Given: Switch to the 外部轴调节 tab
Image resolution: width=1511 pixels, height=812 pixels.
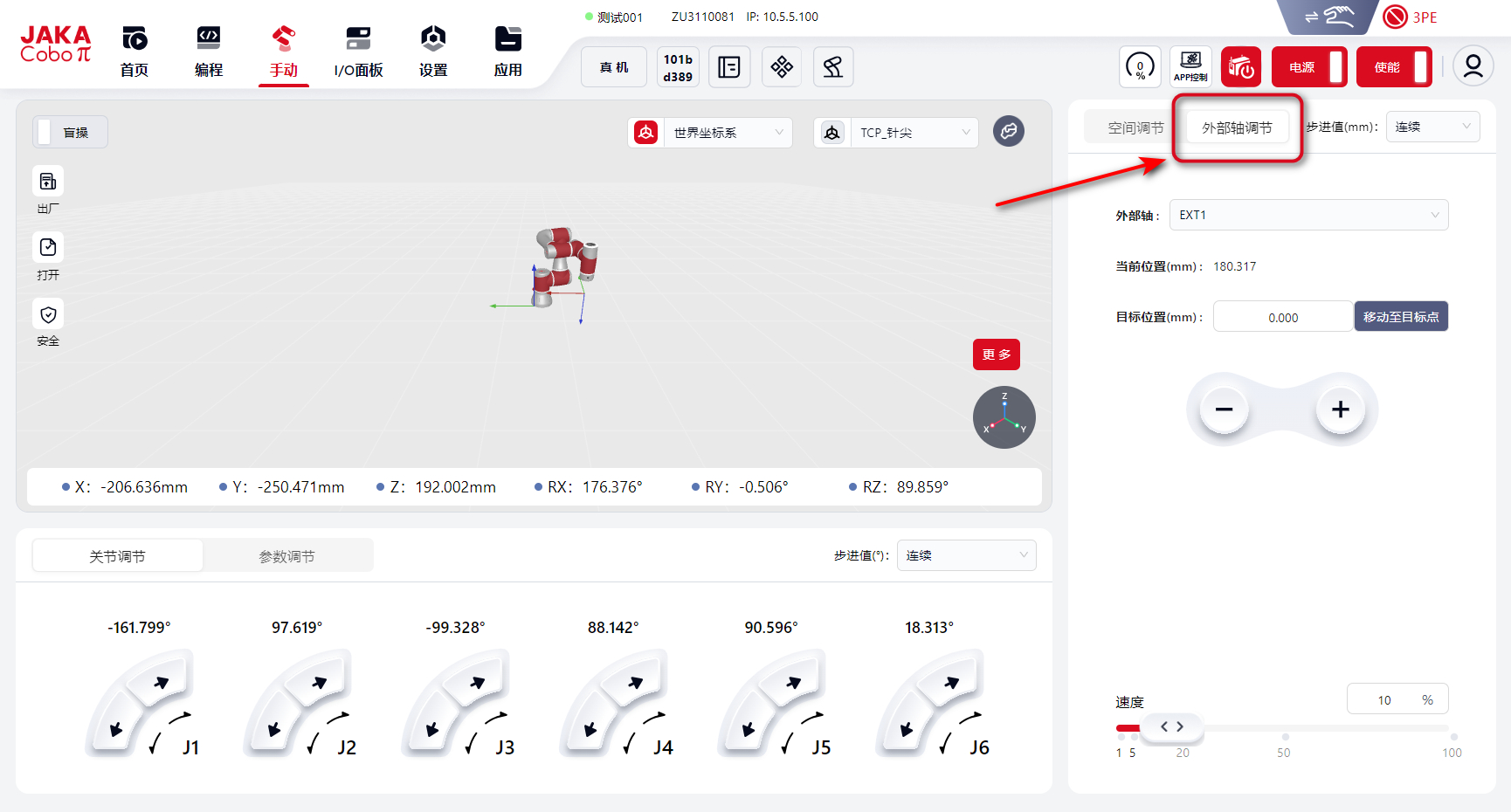Looking at the screenshot, I should point(1237,128).
